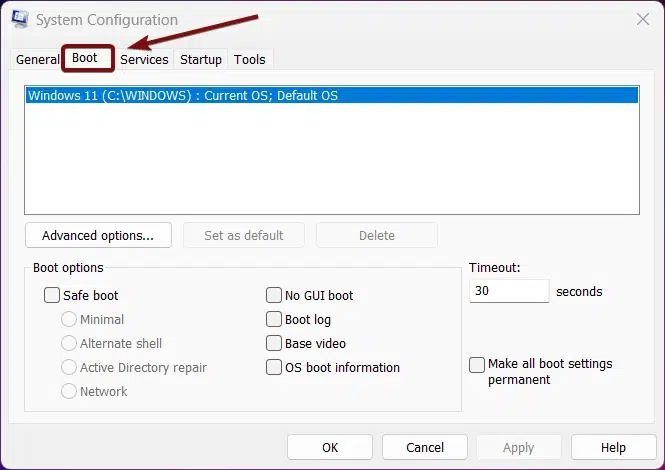Select the Minimal safe boot radio option
This screenshot has height=470, width=665.
(69, 319)
